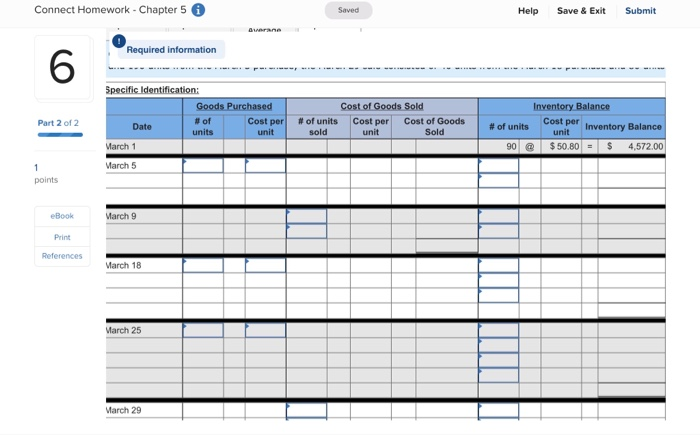Click the Required information label

(x=171, y=50)
